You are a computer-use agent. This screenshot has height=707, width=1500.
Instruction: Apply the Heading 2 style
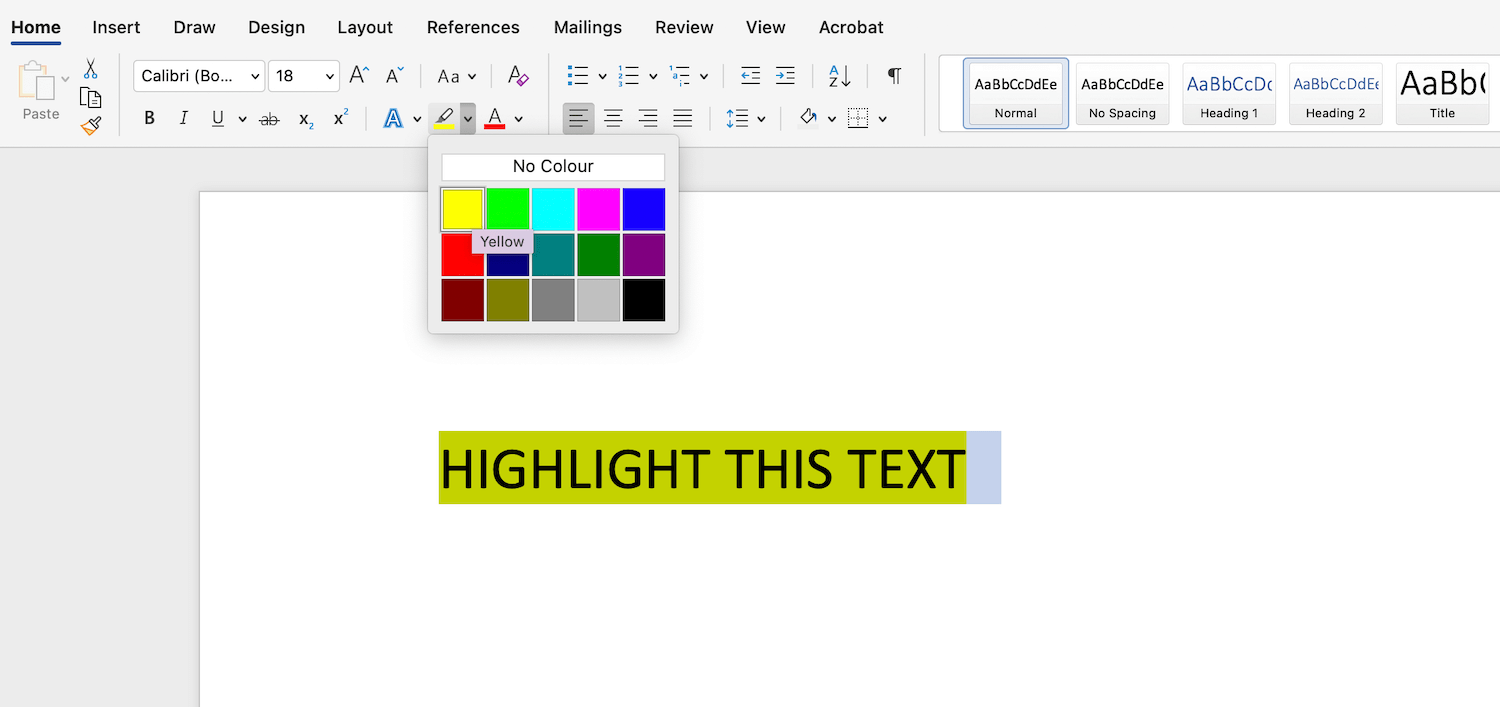tap(1336, 93)
